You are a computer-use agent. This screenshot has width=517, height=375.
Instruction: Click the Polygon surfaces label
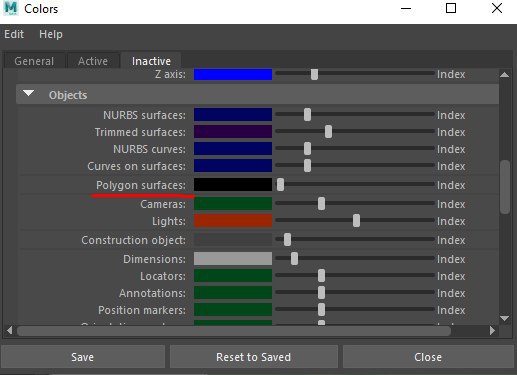[141, 185]
